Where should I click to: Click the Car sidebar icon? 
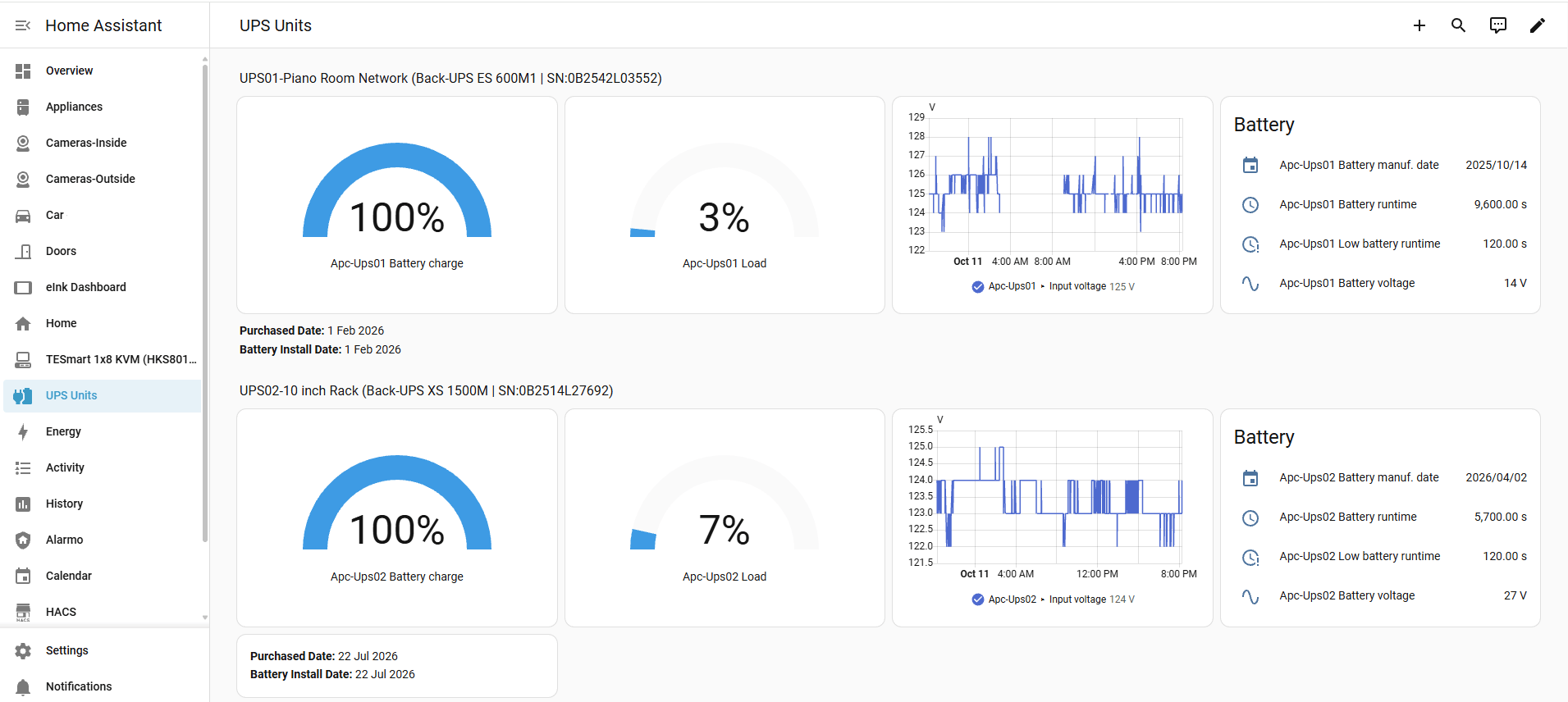click(x=23, y=216)
